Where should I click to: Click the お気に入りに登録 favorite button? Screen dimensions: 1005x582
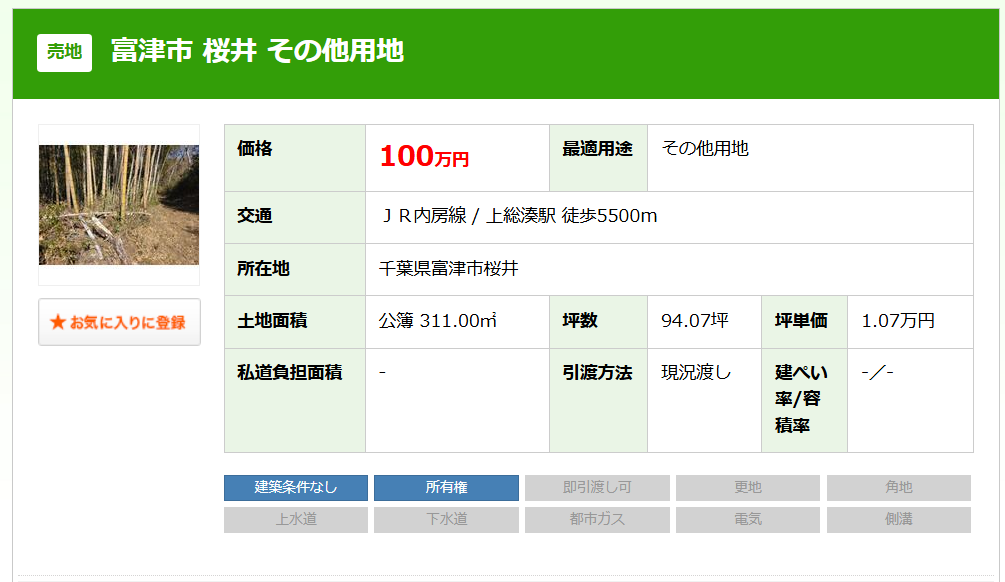click(119, 322)
